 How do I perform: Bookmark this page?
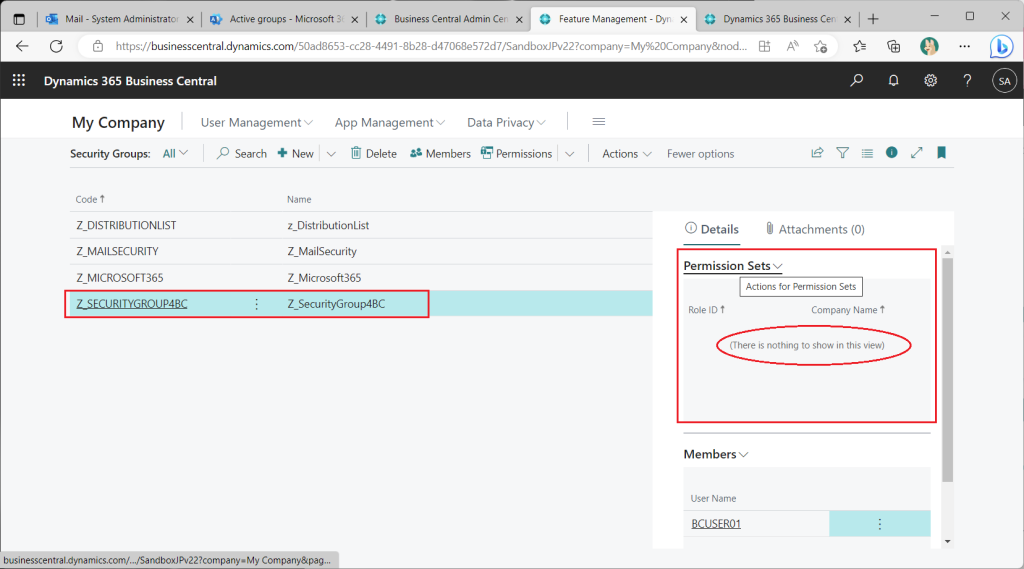click(x=941, y=152)
